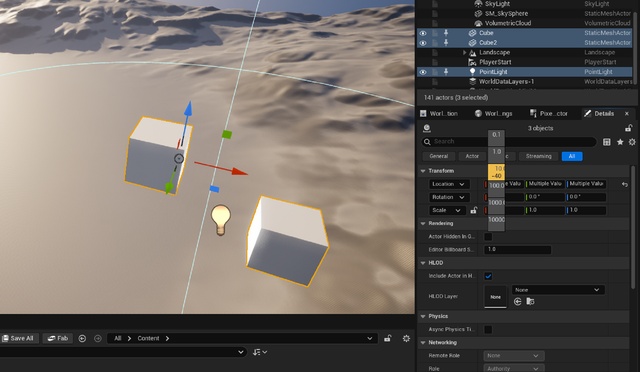
Task: Toggle PointLight visibility eye icon
Action: 423,72
